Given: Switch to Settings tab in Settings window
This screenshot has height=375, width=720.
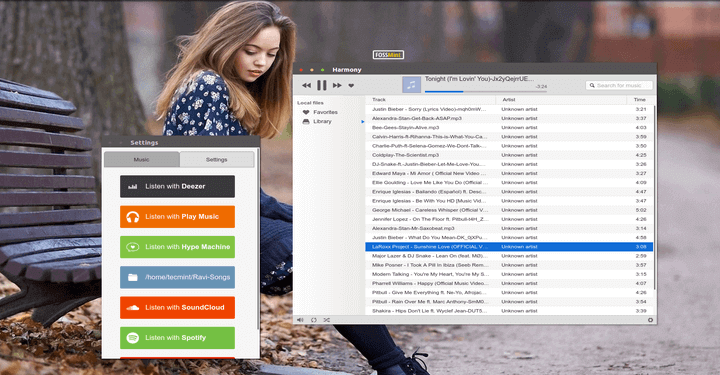Looking at the screenshot, I should coord(216,160).
